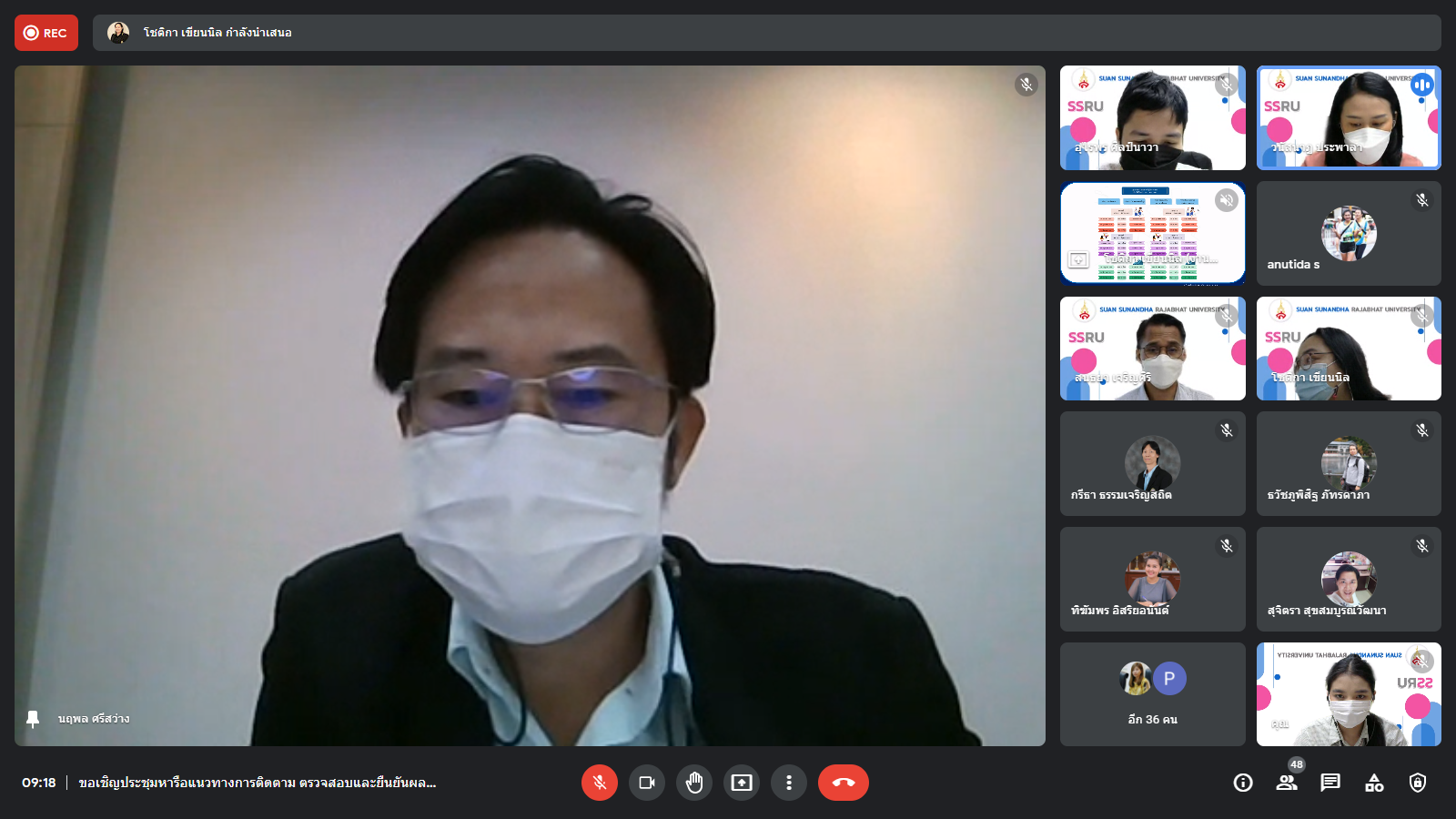This screenshot has width=1456, height=819.
Task: Leave the call with the red hang-up button
Action: tap(843, 783)
